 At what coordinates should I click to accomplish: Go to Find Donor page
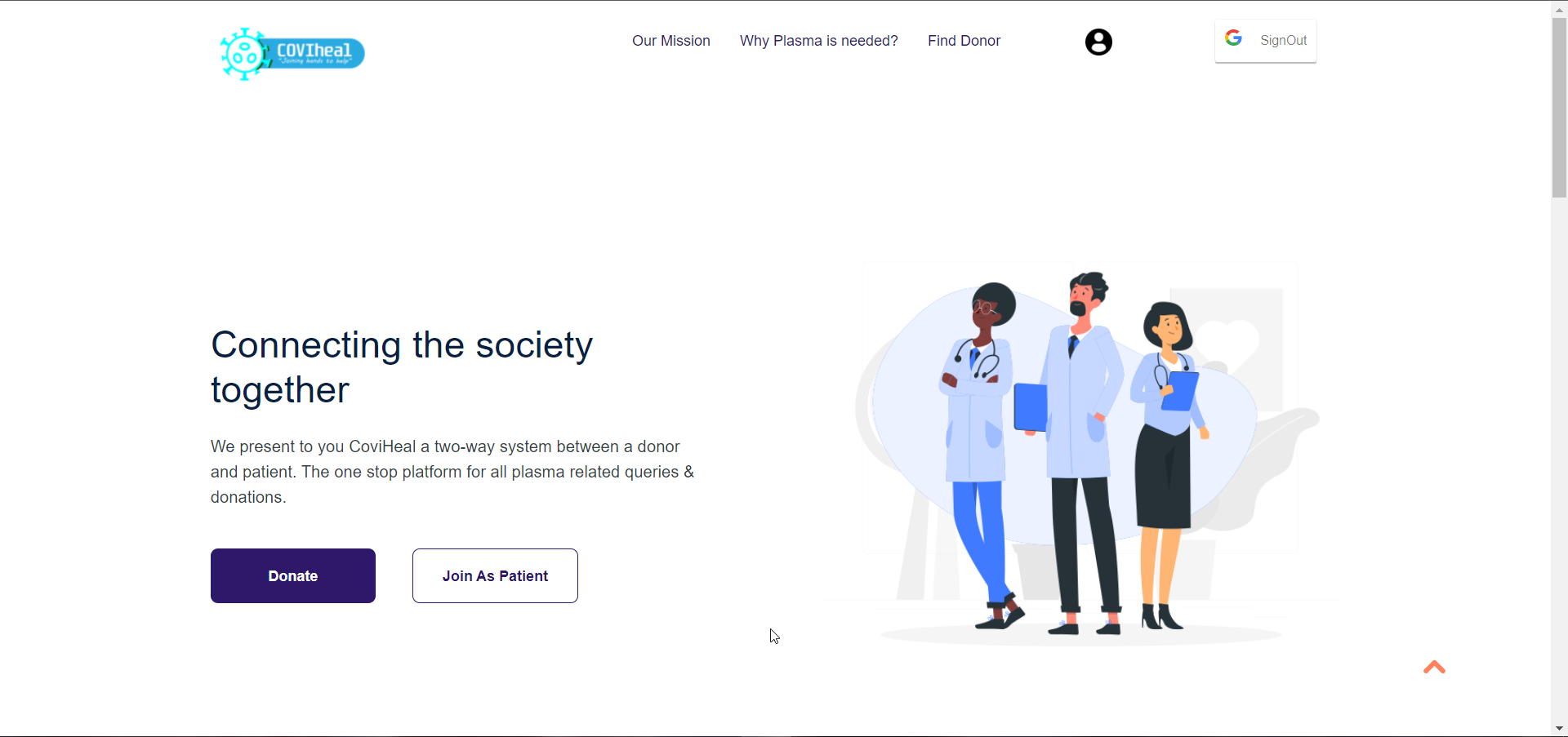[x=964, y=41]
